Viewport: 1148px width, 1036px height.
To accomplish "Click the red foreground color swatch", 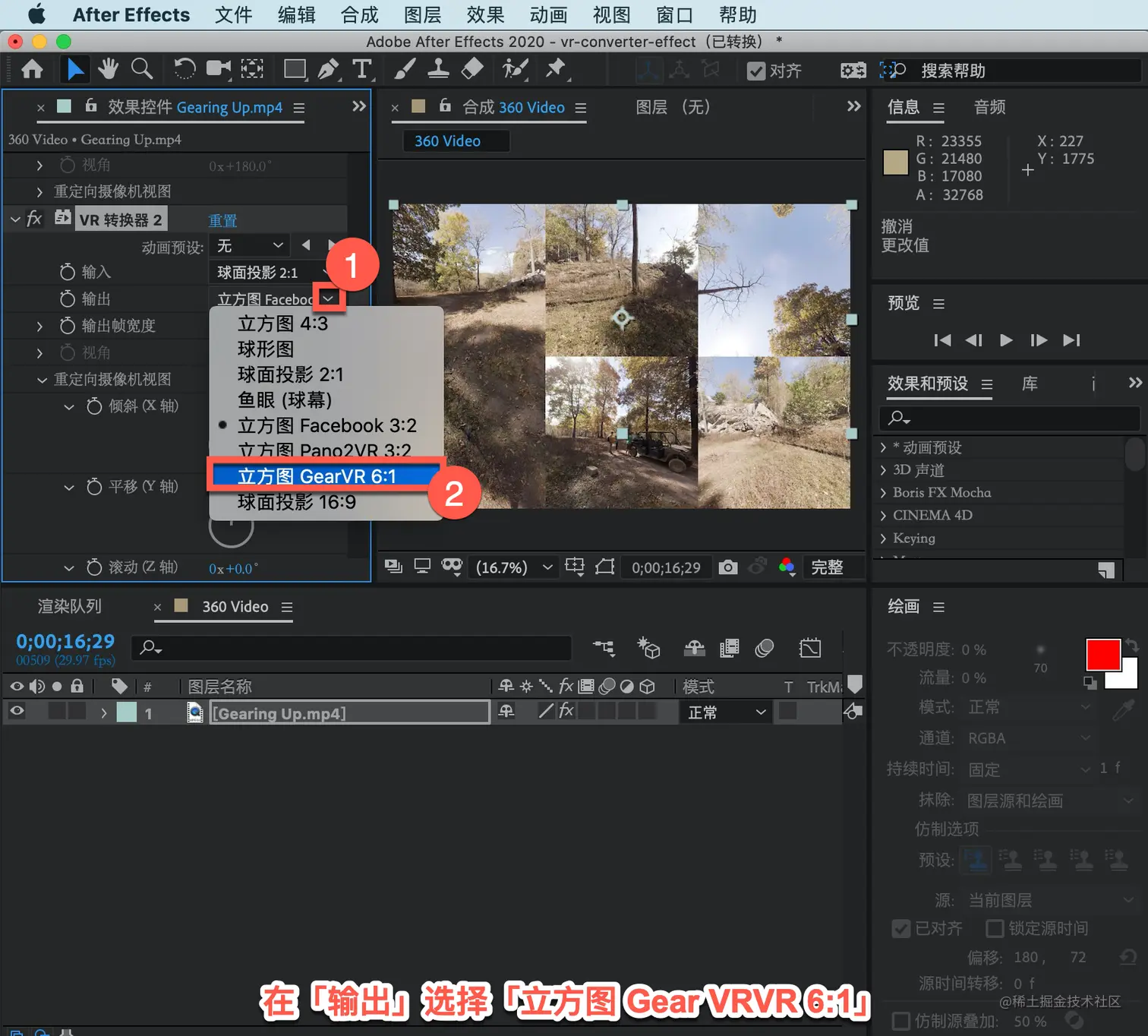I will [x=1102, y=654].
